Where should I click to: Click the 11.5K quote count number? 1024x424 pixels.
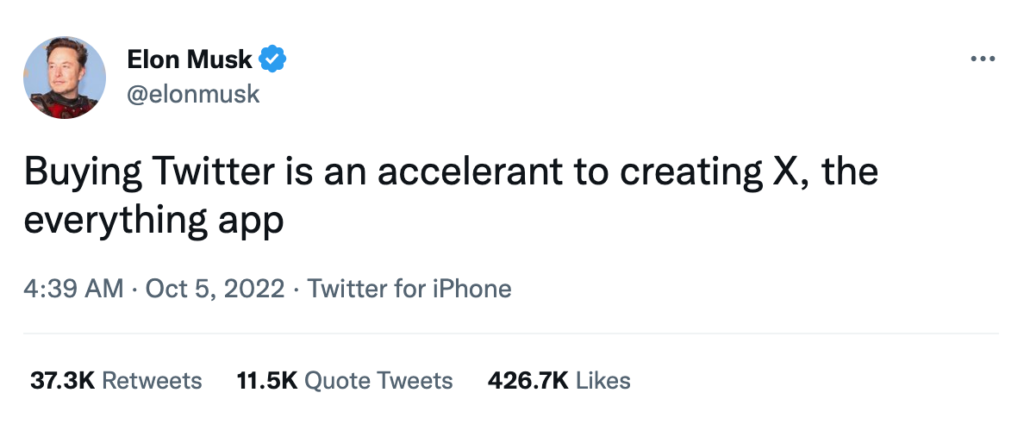(266, 381)
